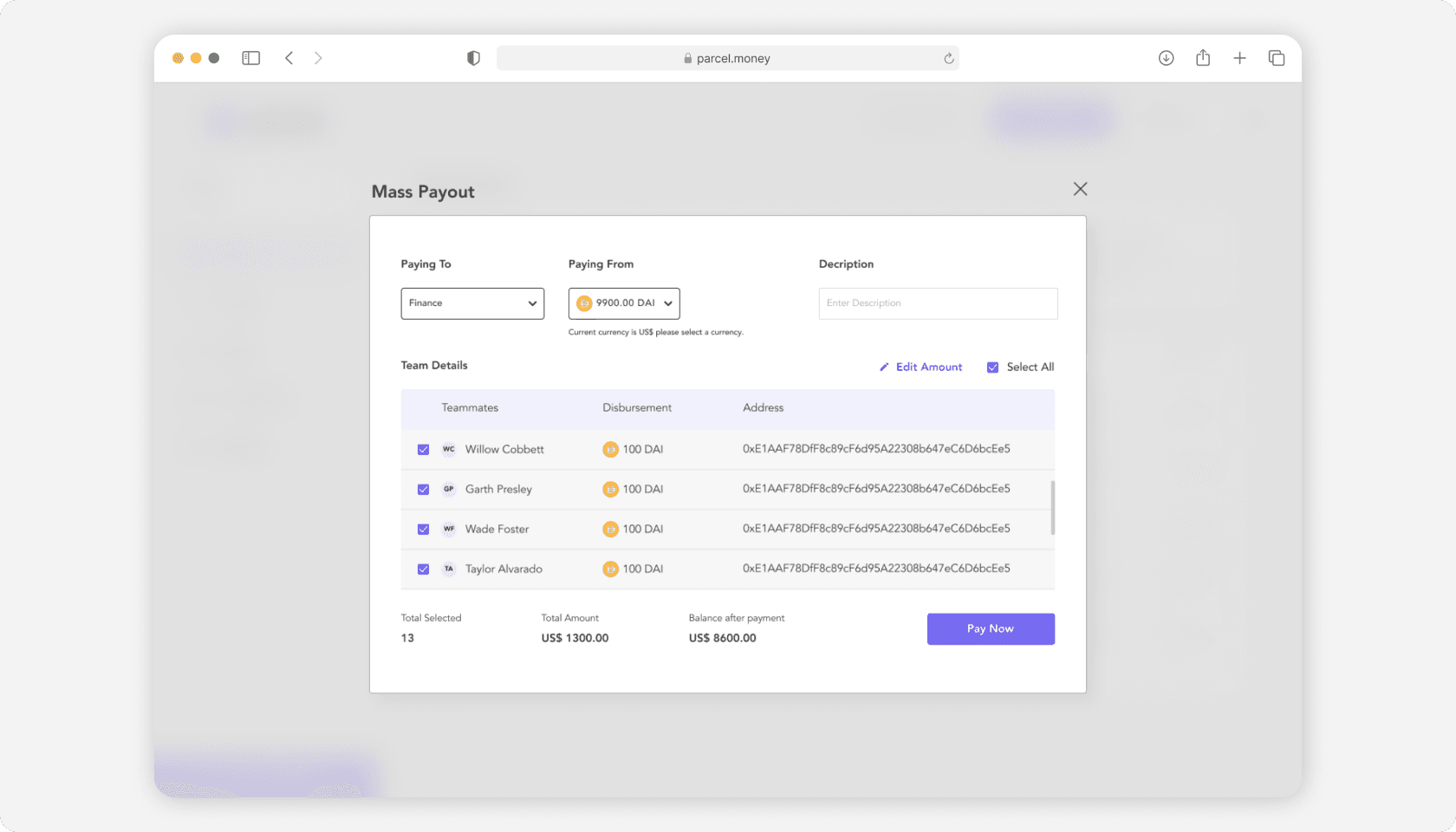Click the DAI coin icon in Willow Cobbett's row
Viewport: 1456px width, 832px height.
pyautogui.click(x=611, y=449)
